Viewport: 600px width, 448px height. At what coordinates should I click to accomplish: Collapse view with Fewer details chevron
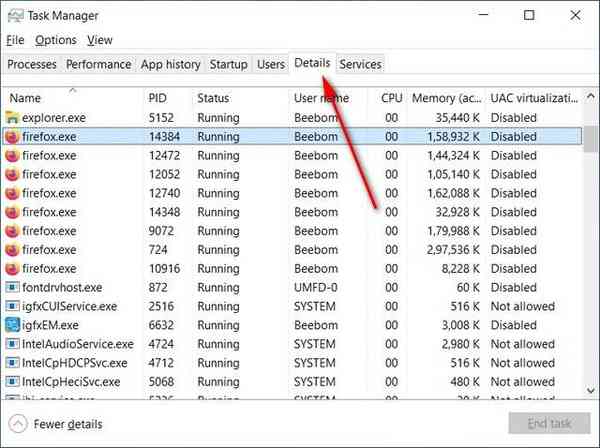click(17, 424)
